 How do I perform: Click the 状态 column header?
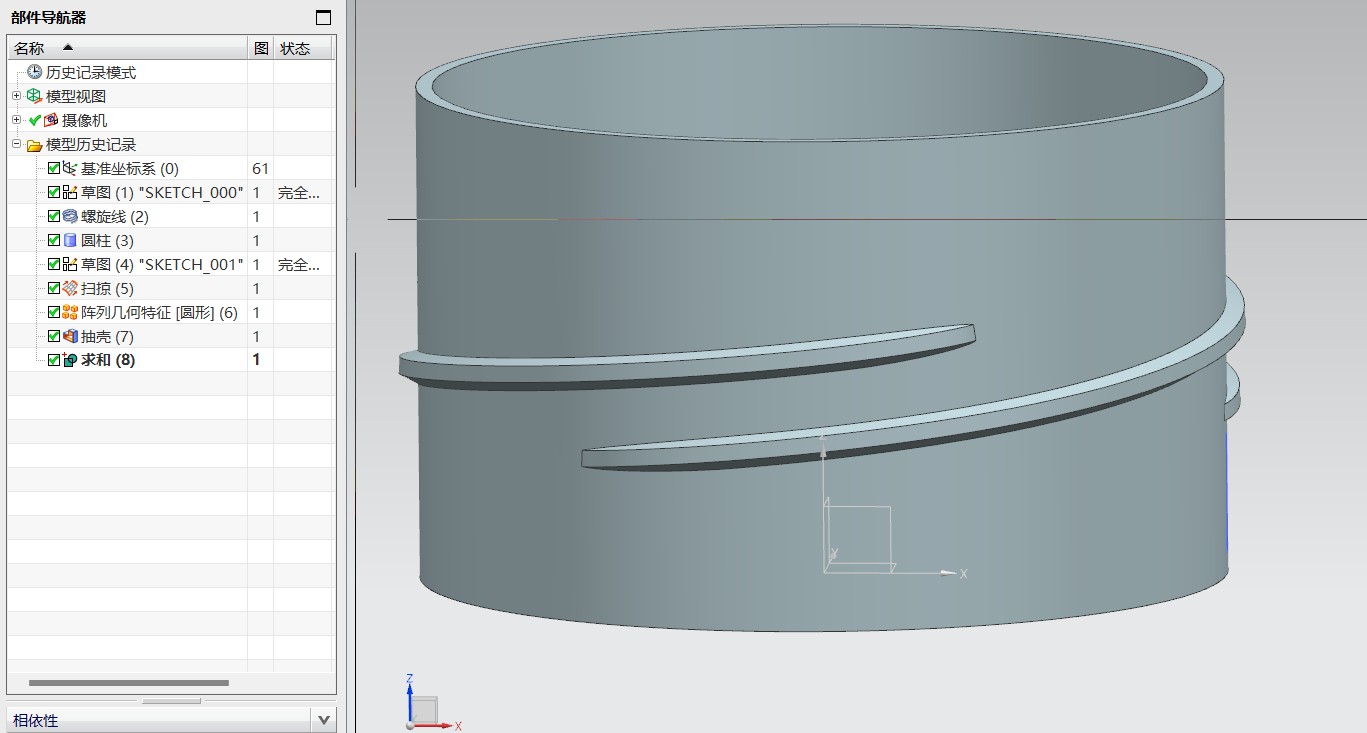tap(304, 48)
